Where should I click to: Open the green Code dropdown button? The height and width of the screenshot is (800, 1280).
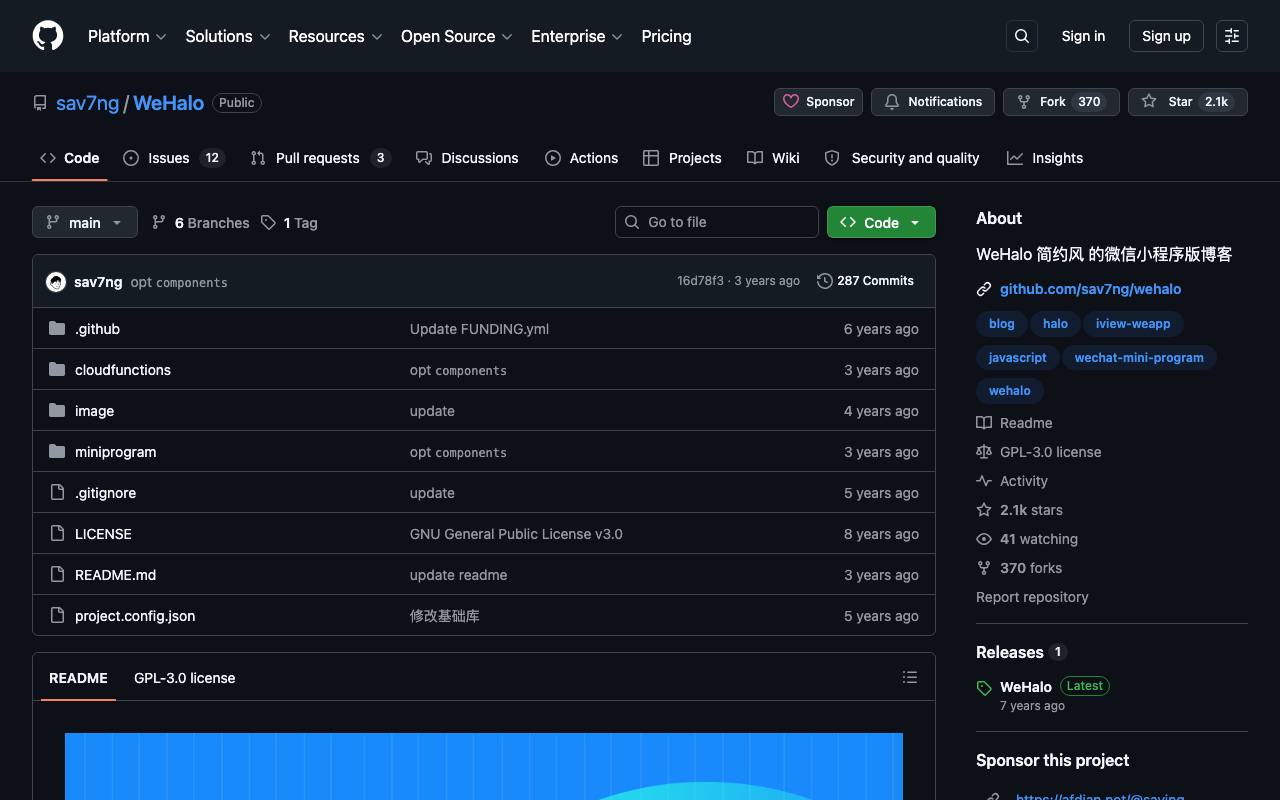pos(881,222)
